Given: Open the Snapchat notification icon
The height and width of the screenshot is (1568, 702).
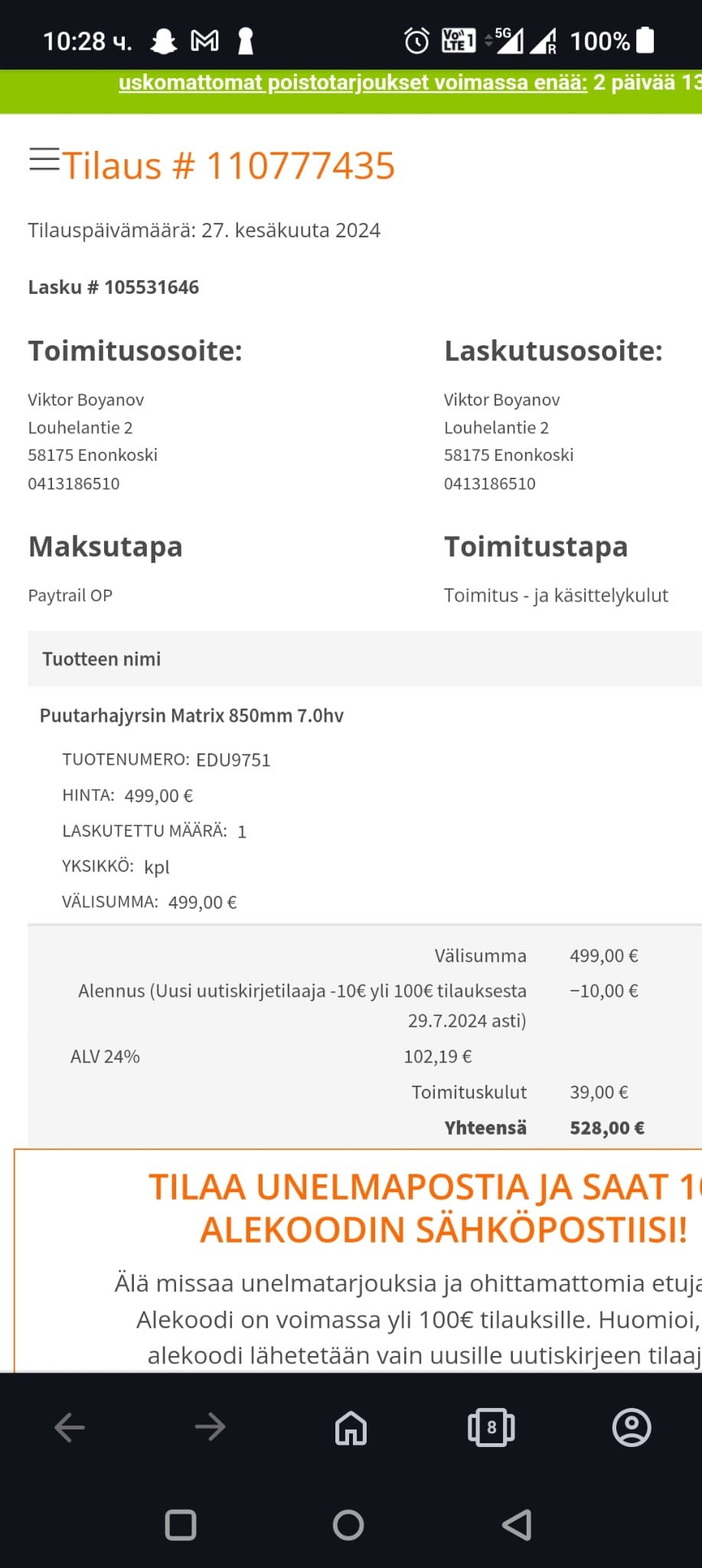Looking at the screenshot, I should [163, 41].
